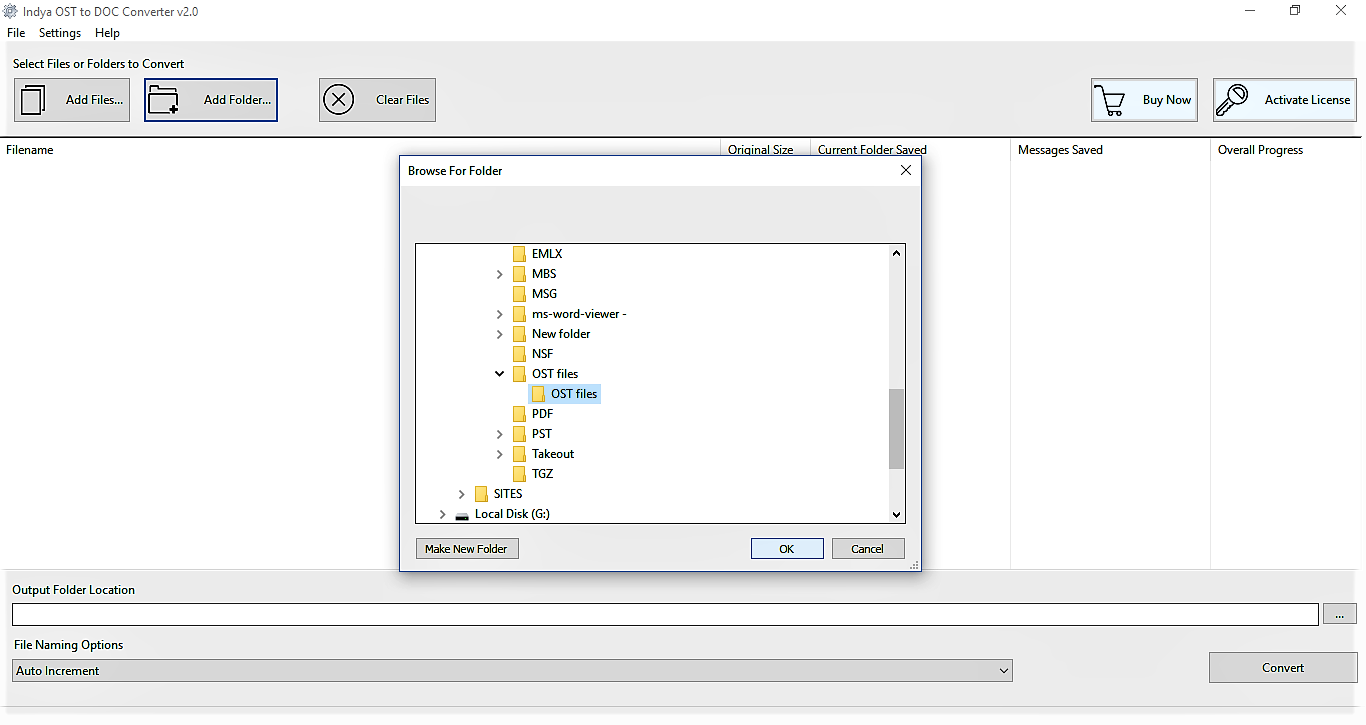Click the output folder browse (...) button
The height and width of the screenshot is (725, 1366).
click(1340, 614)
